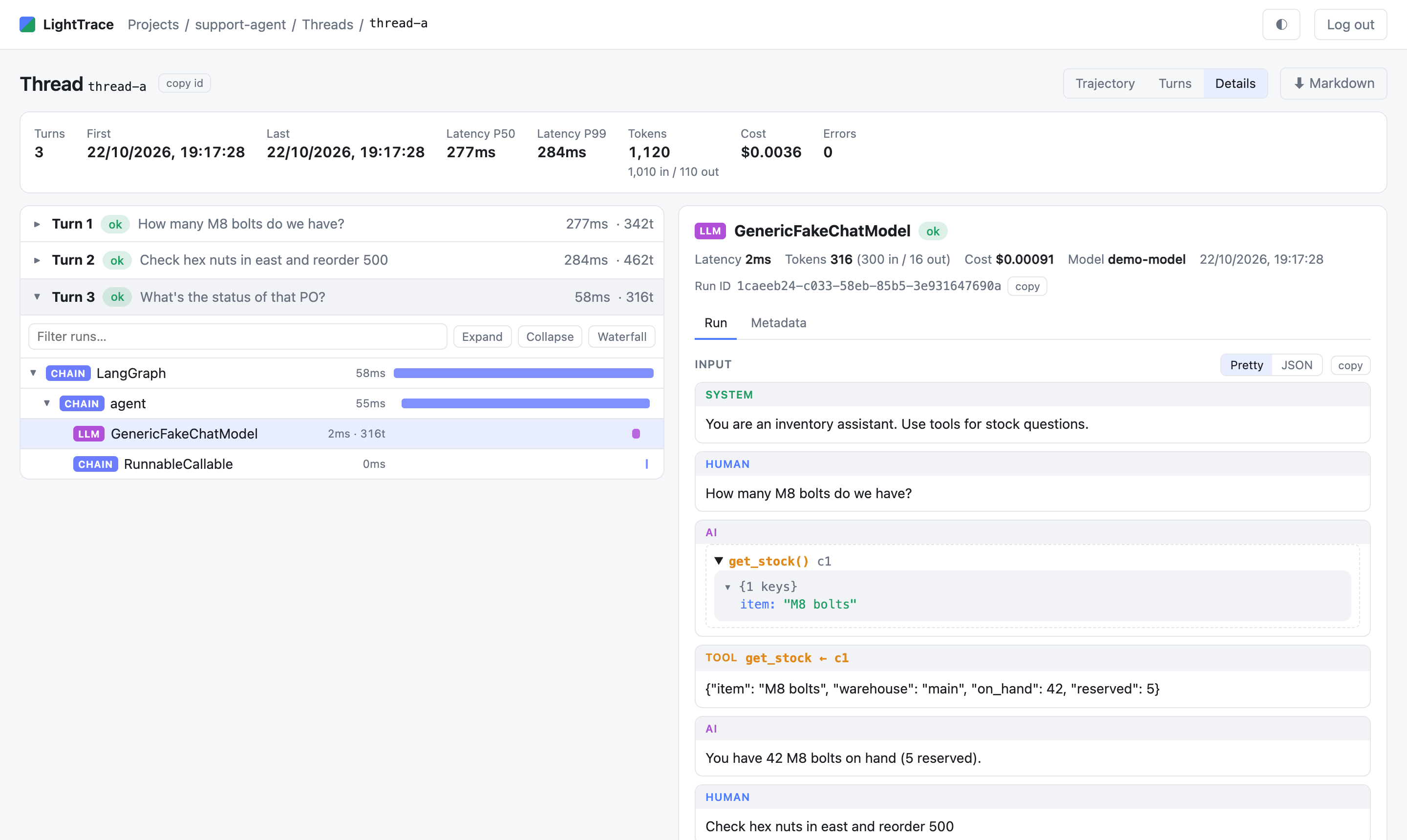Screen dimensions: 1407x840
Task: Copy the INPUT content
Action: click(x=1350, y=366)
